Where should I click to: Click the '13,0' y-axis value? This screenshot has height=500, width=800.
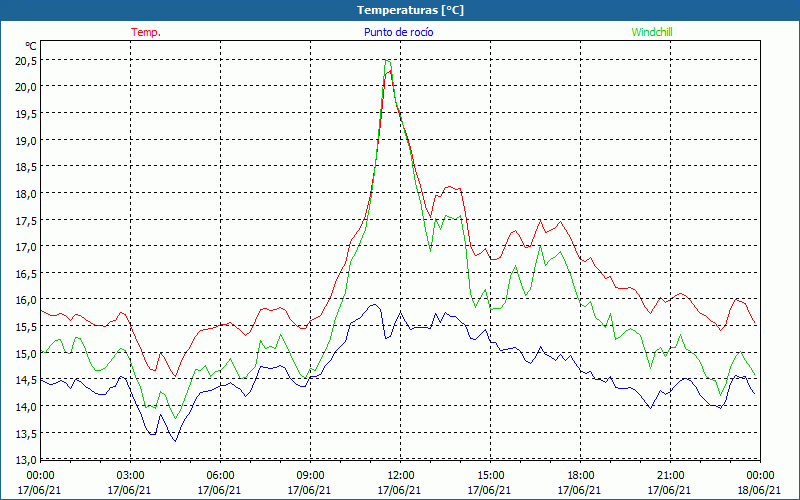pos(26,460)
